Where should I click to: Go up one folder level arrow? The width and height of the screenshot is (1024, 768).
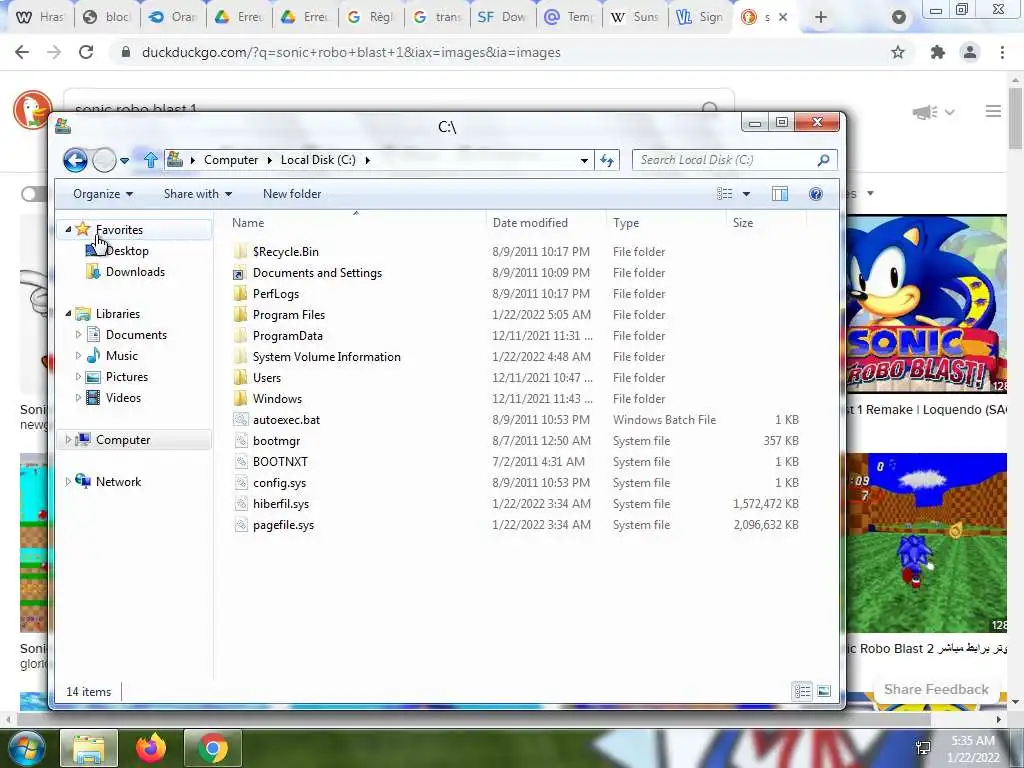(151, 160)
